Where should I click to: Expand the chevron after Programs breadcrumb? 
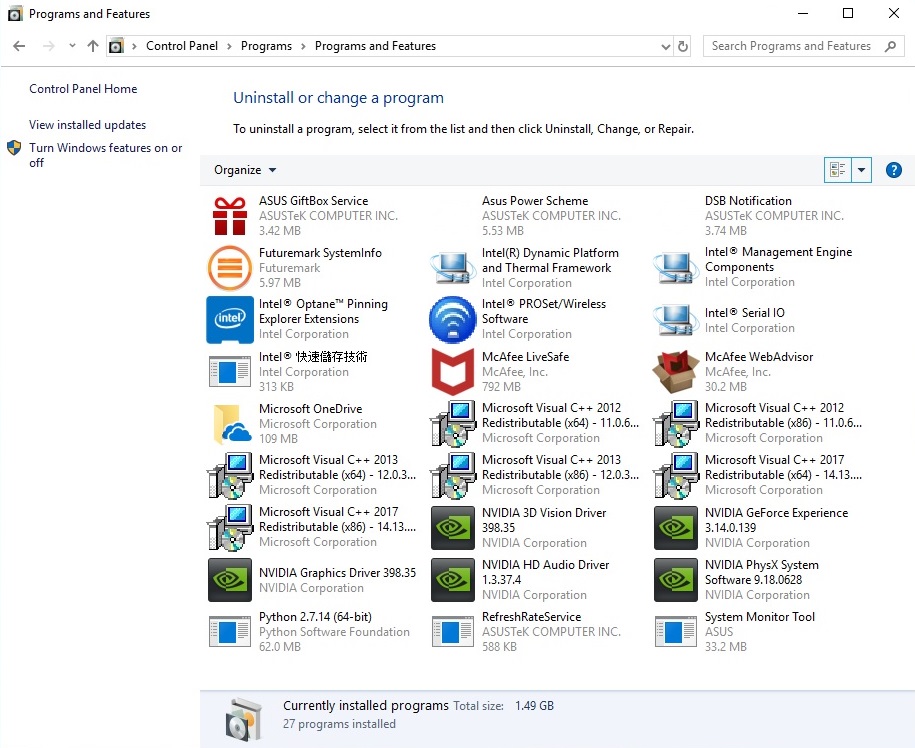coord(303,47)
